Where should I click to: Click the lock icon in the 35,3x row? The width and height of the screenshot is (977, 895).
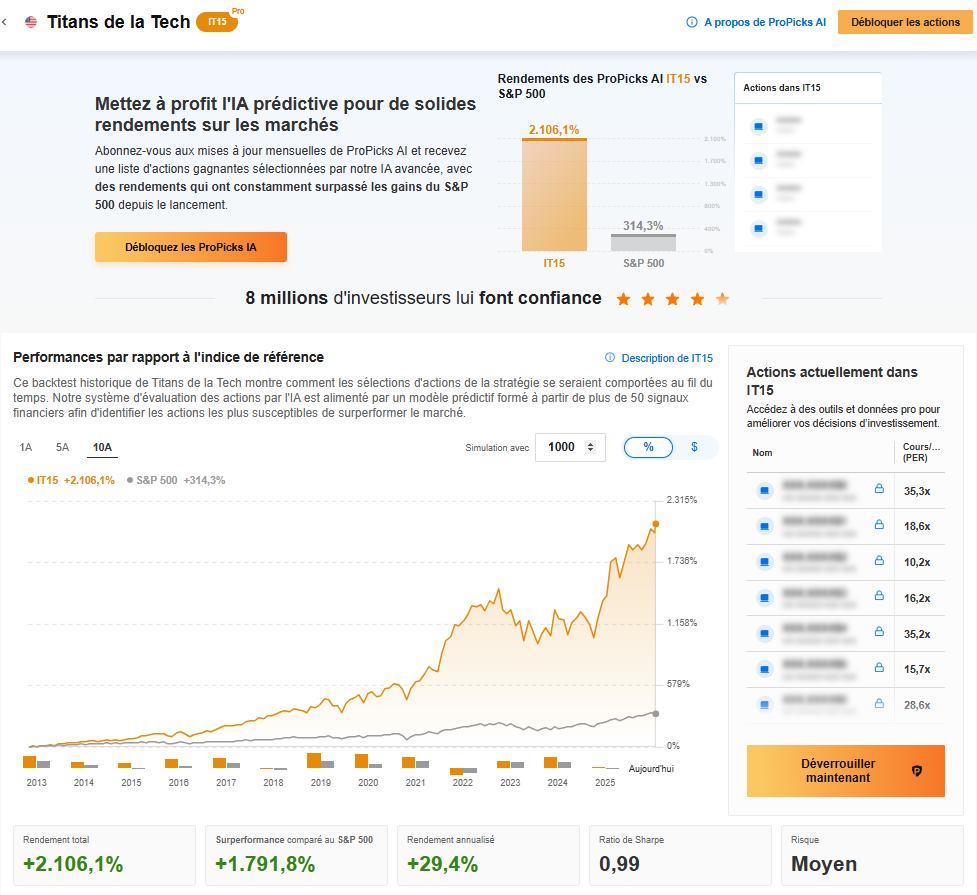click(x=879, y=489)
